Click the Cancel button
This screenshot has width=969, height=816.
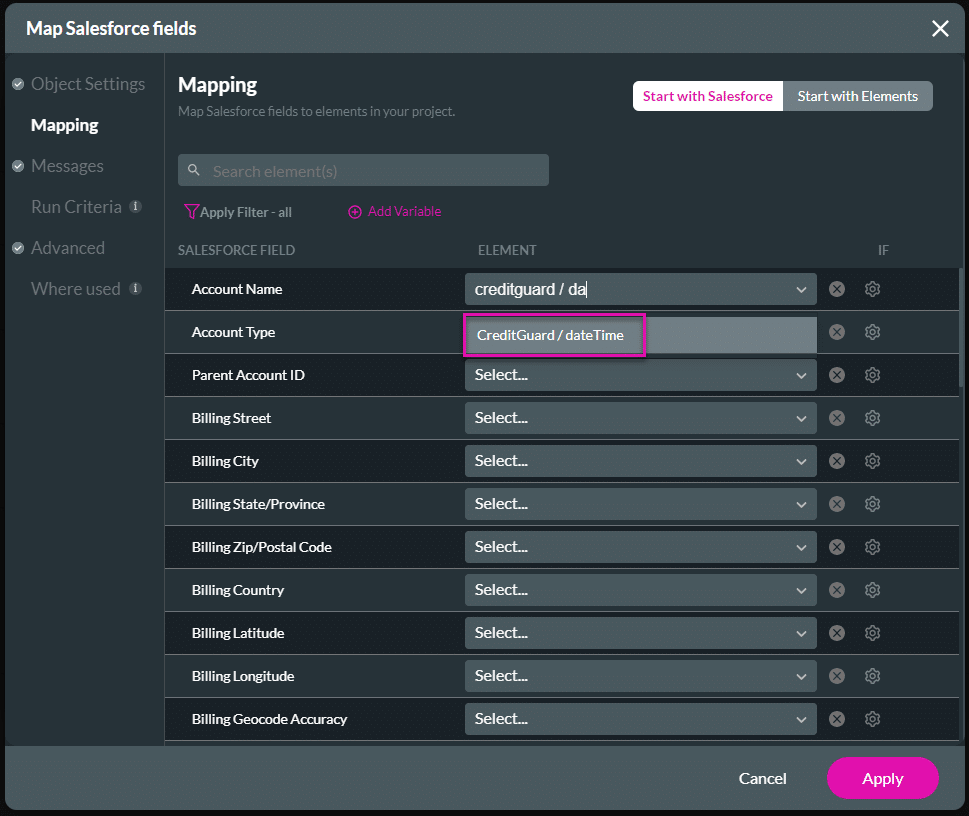point(762,778)
